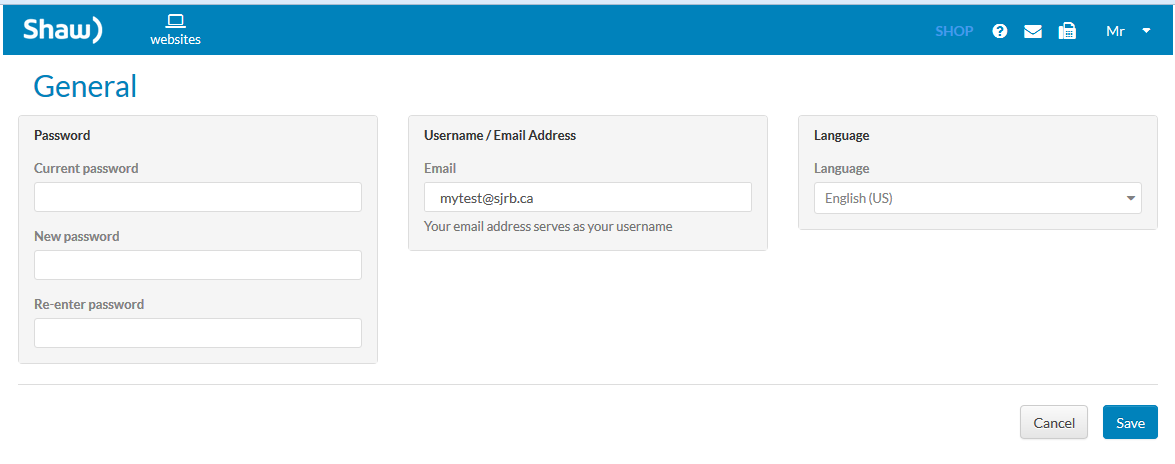Viewport: 1175px width, 464px height.
Task: Click the Language dropdown arrow
Action: (1130, 199)
